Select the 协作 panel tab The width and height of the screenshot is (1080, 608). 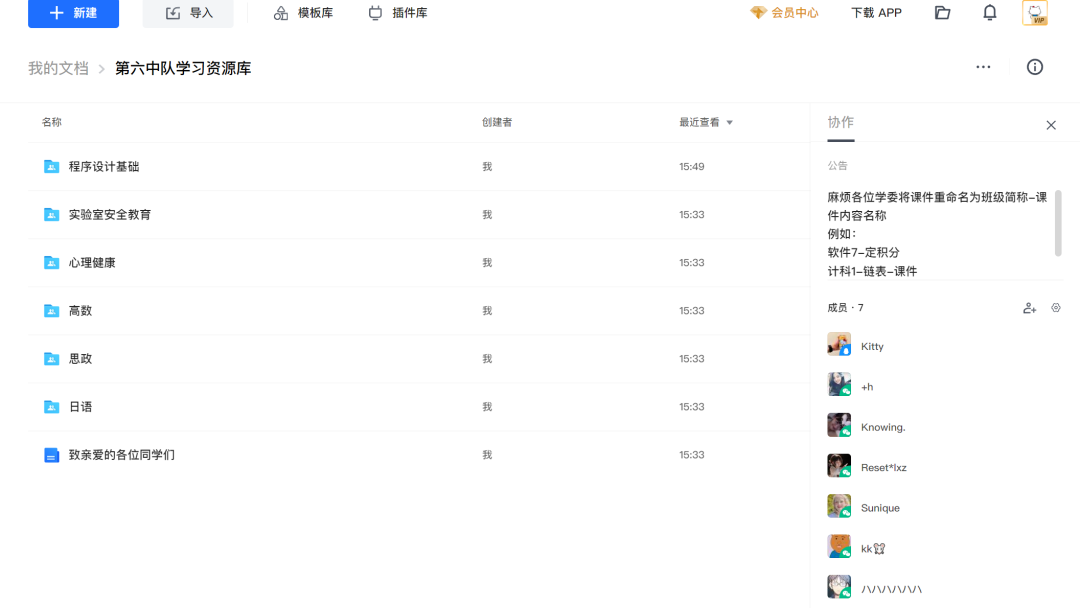pyautogui.click(x=840, y=122)
